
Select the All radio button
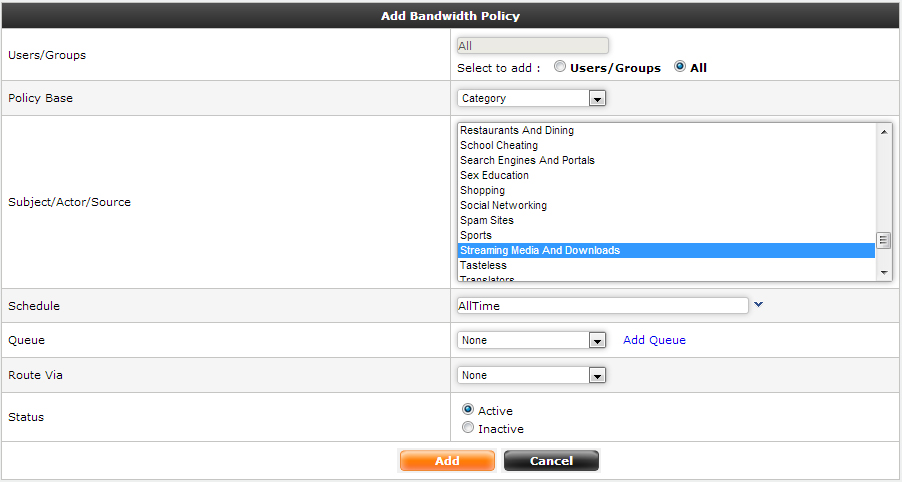[680, 67]
